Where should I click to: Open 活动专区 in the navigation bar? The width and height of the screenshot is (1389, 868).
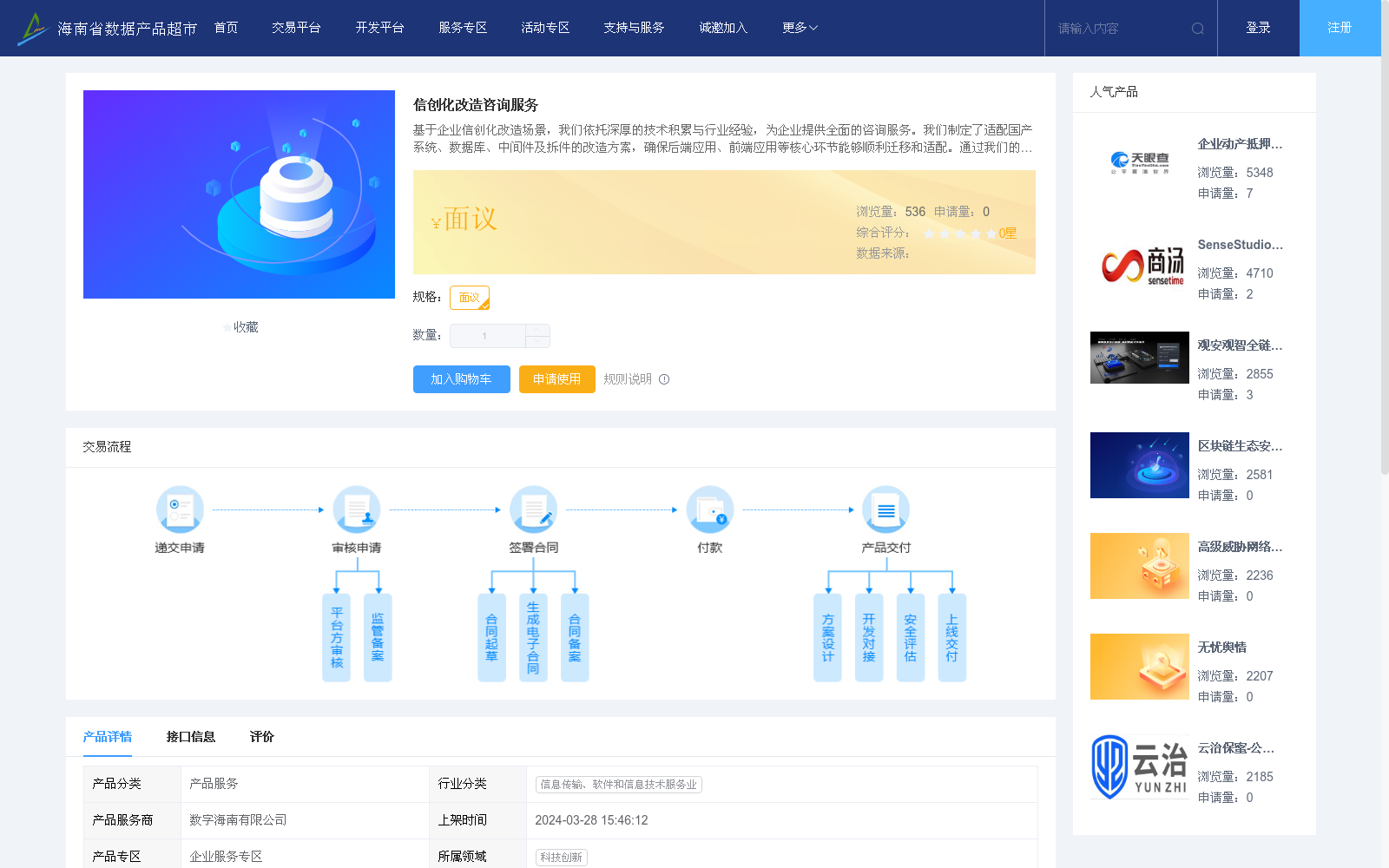545,28
